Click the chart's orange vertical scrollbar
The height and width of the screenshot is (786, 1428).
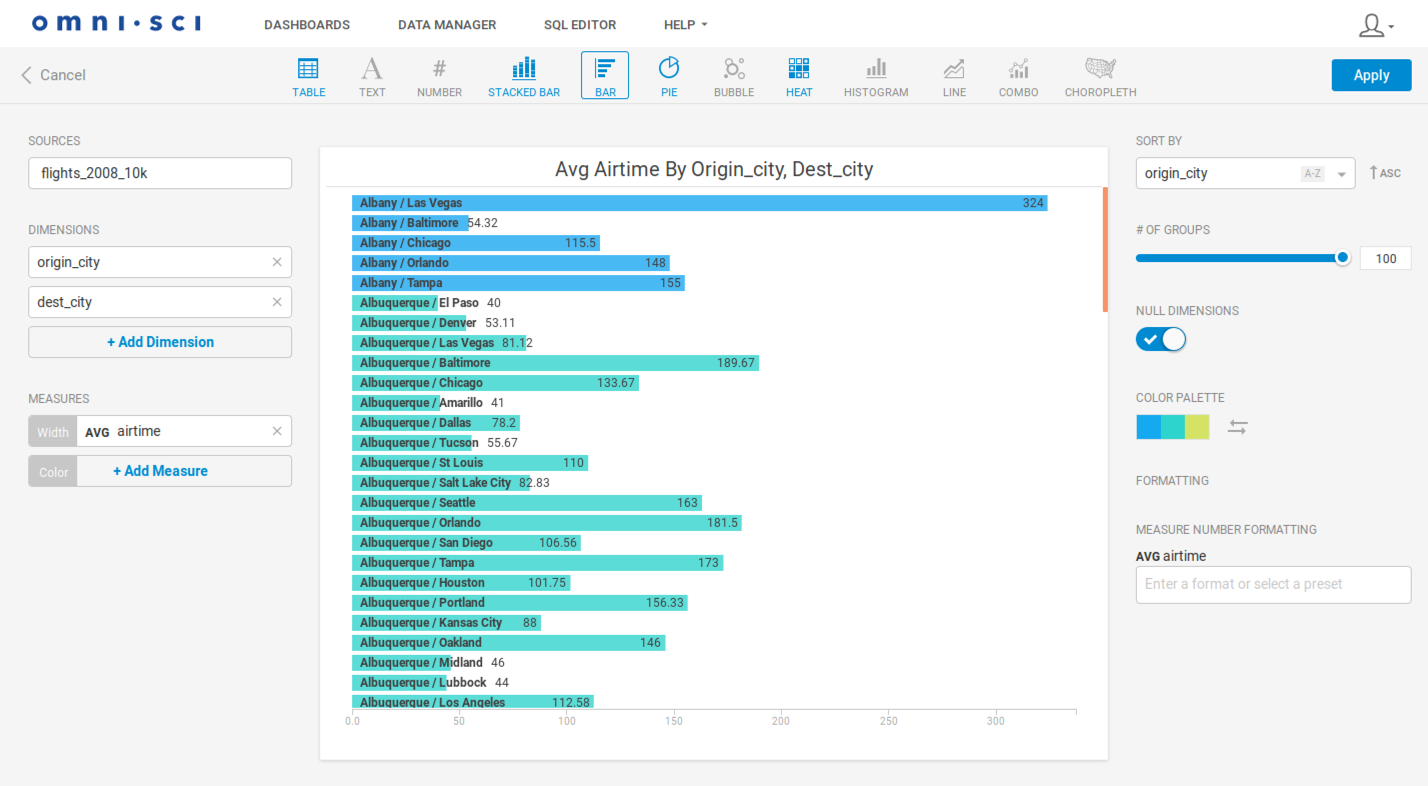[x=1105, y=249]
